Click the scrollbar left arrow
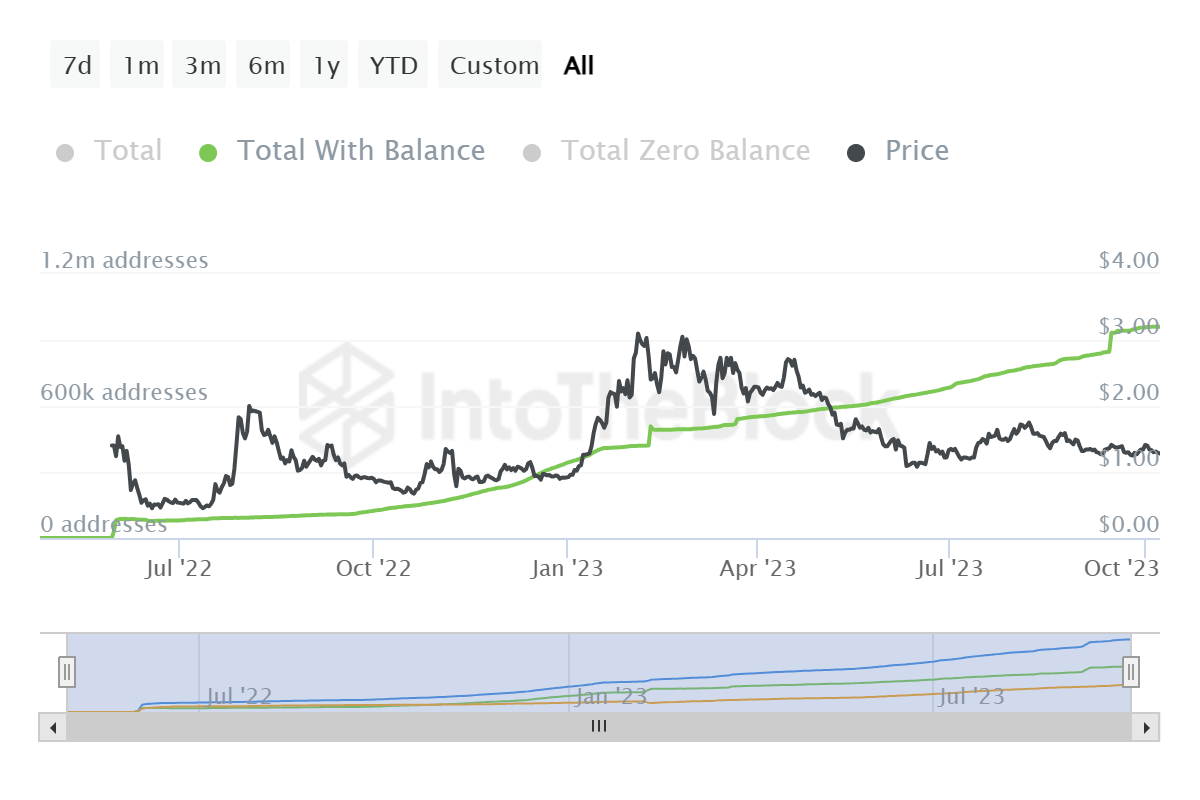This screenshot has height=800, width=1200. (53, 727)
